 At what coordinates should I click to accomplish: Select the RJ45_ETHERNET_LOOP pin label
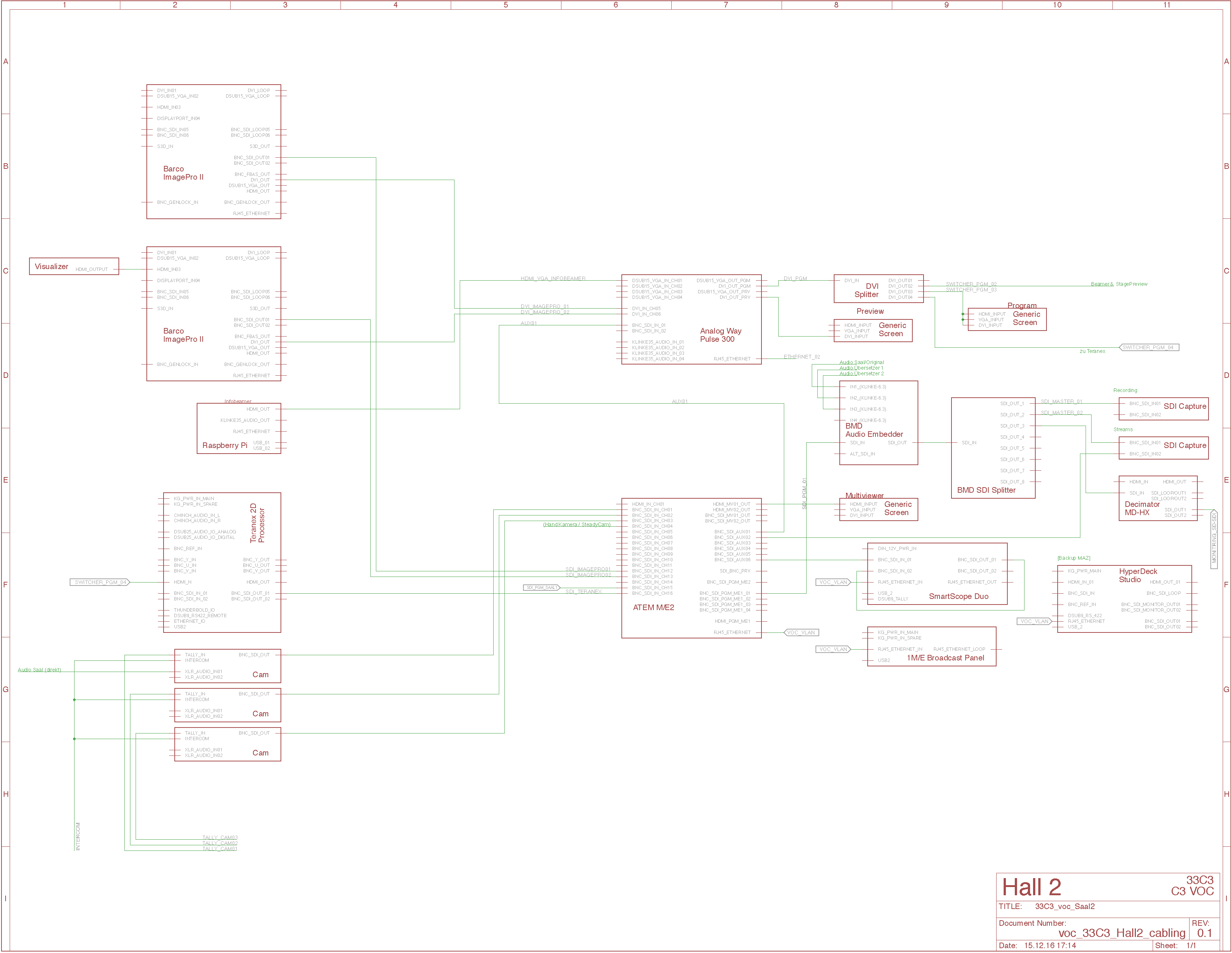point(959,649)
